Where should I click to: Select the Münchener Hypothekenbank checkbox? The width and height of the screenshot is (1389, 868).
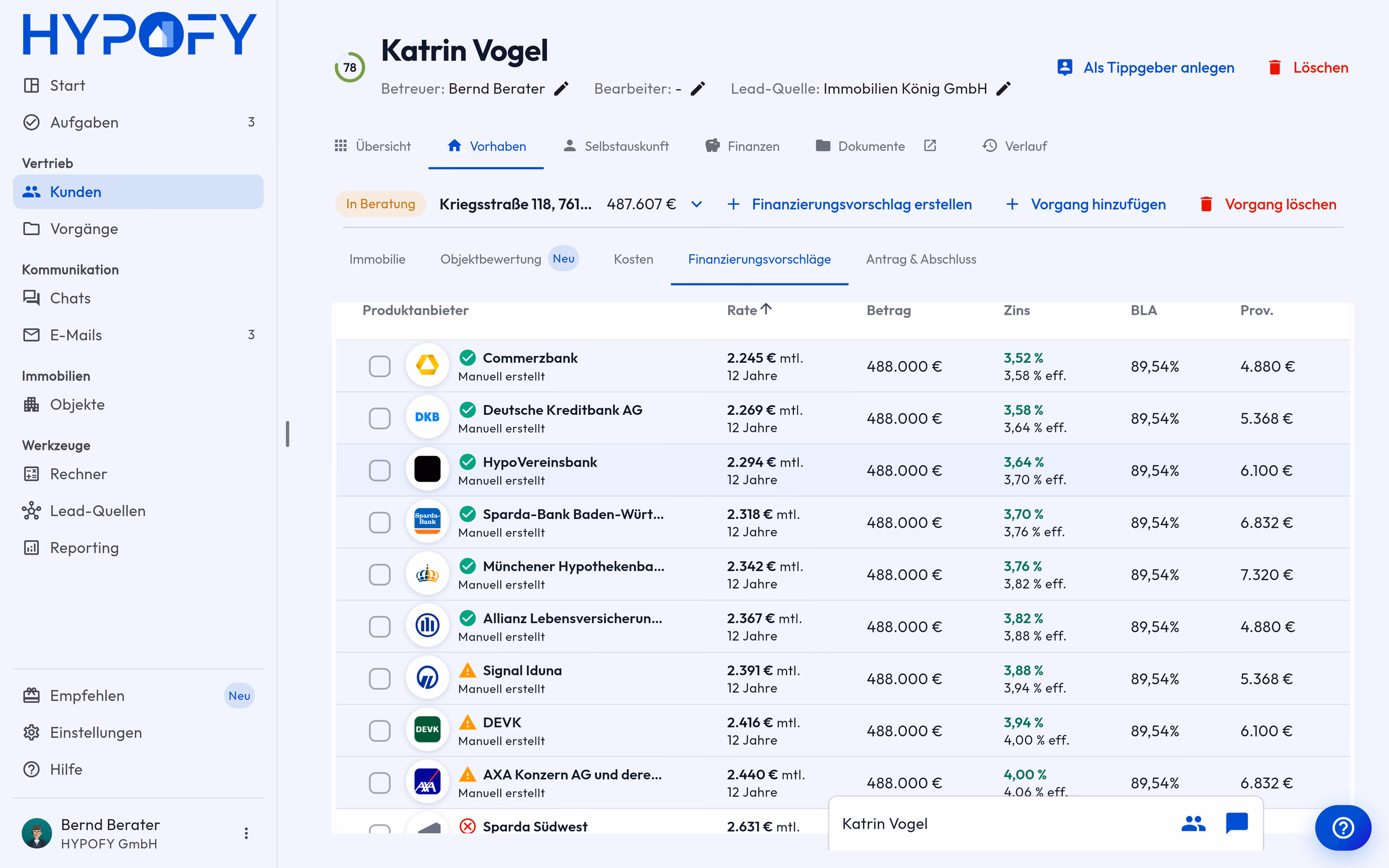(380, 574)
